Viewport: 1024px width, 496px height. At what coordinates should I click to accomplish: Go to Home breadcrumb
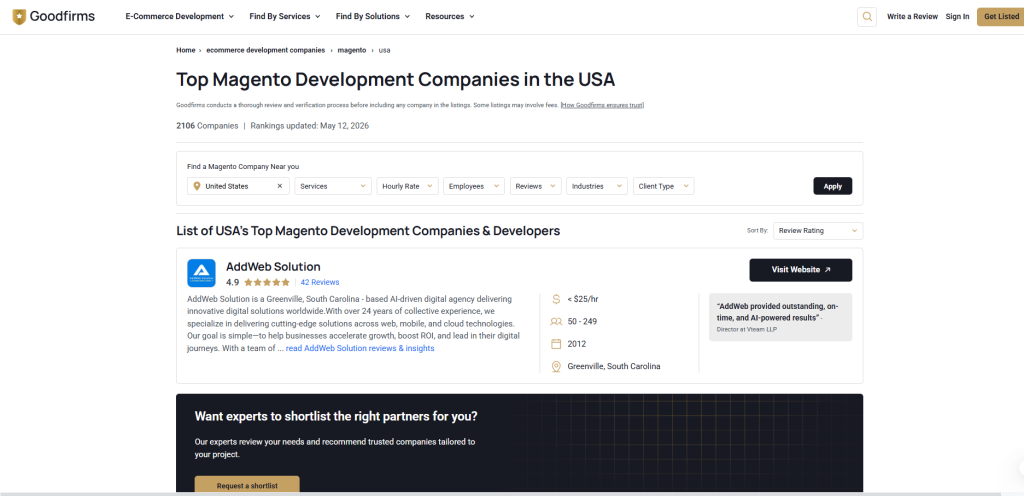[185, 50]
